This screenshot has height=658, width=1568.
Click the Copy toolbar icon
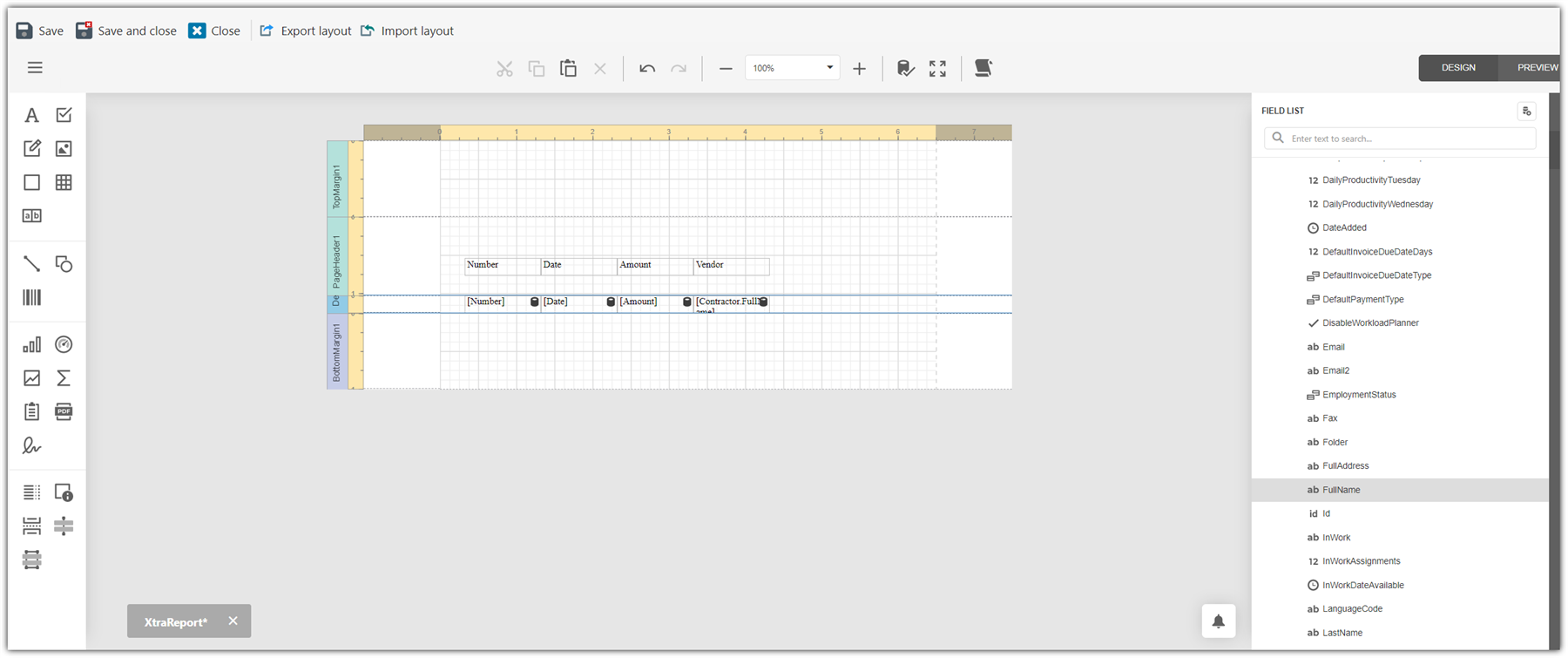pyautogui.click(x=537, y=68)
